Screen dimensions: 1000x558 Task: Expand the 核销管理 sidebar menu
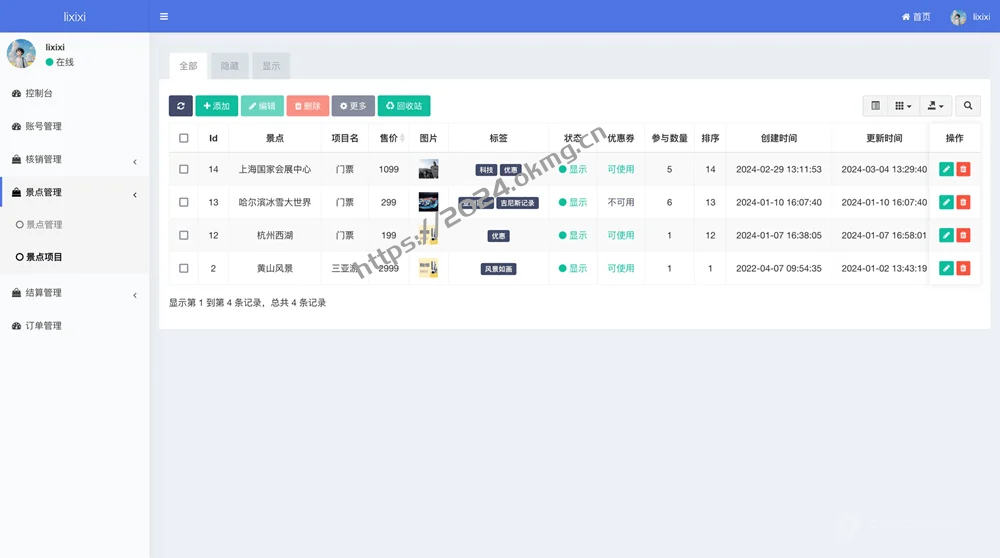(x=75, y=159)
